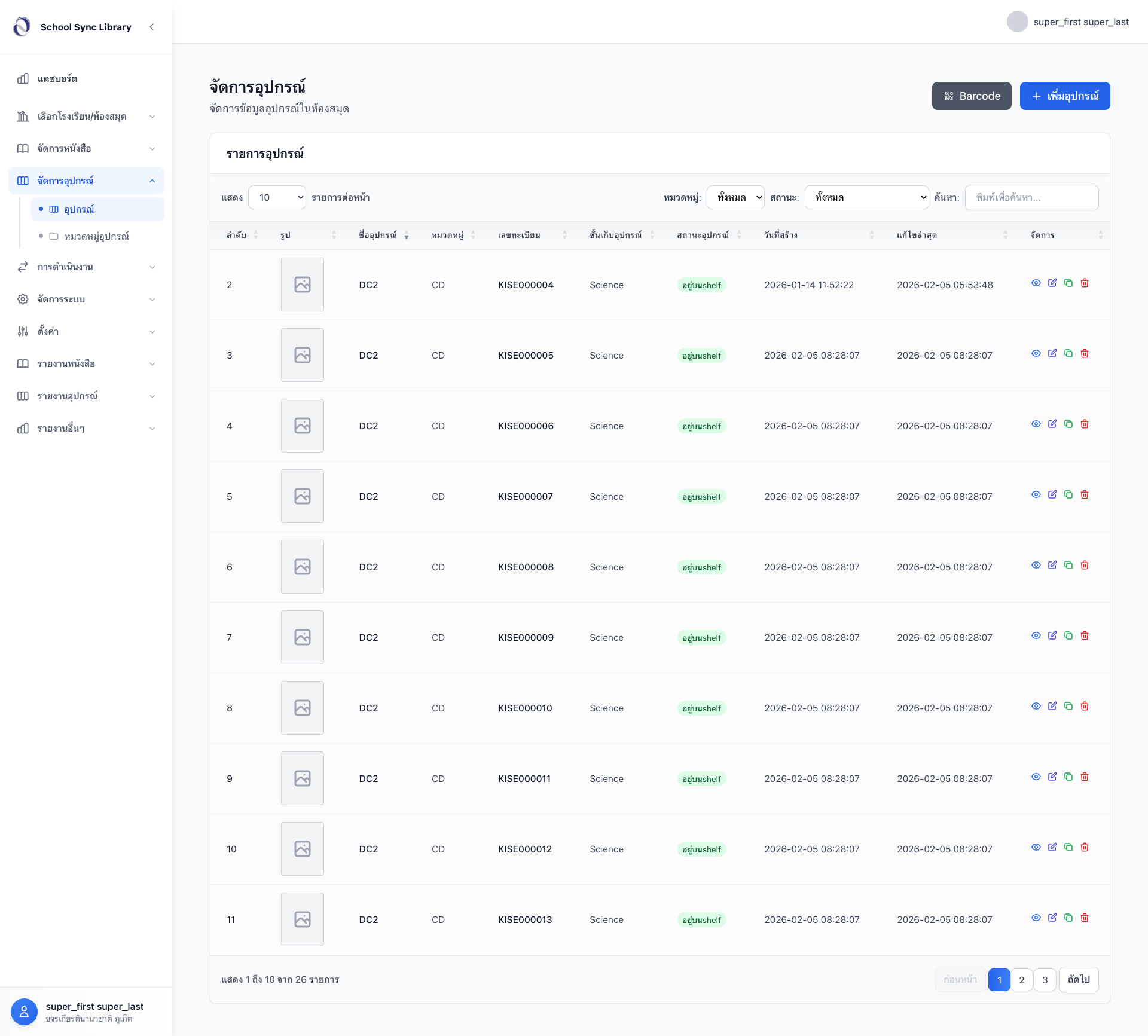Image resolution: width=1148 pixels, height=1036 pixels.
Task: Click the Barcode button
Action: click(x=972, y=96)
